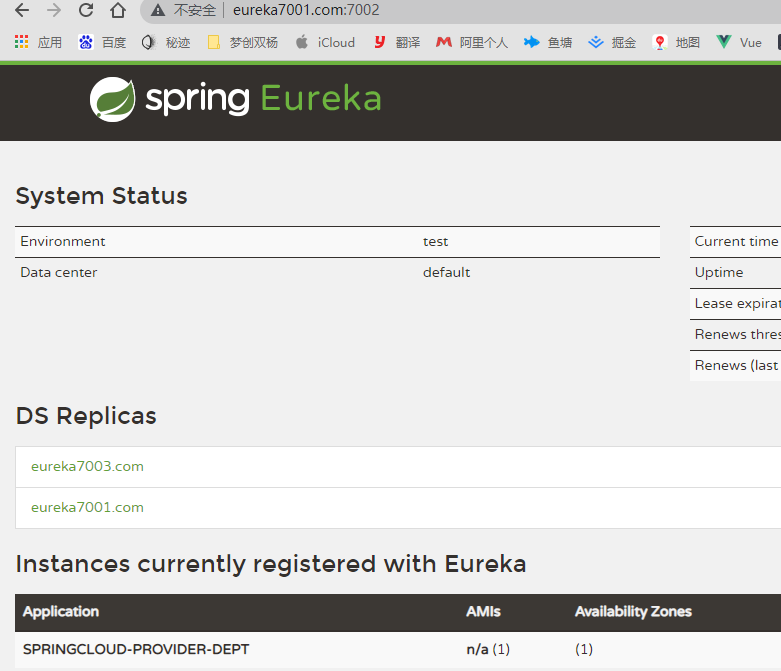Click the (1) availability zones cell

tap(584, 650)
